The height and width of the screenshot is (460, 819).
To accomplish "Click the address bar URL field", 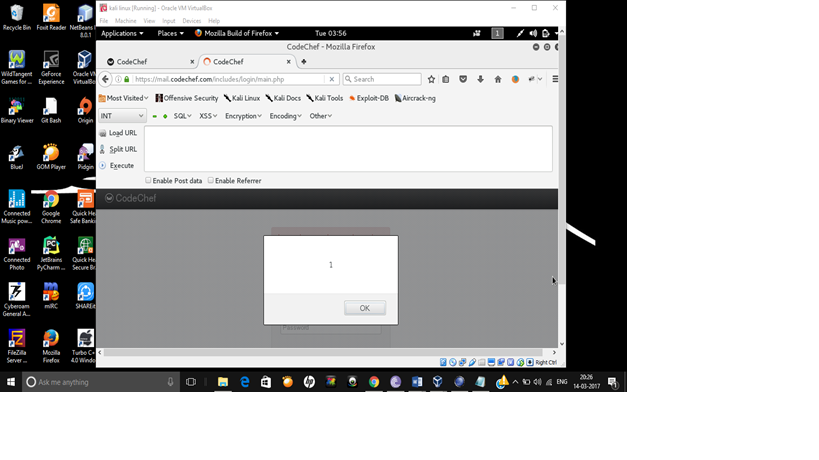I will pos(227,79).
